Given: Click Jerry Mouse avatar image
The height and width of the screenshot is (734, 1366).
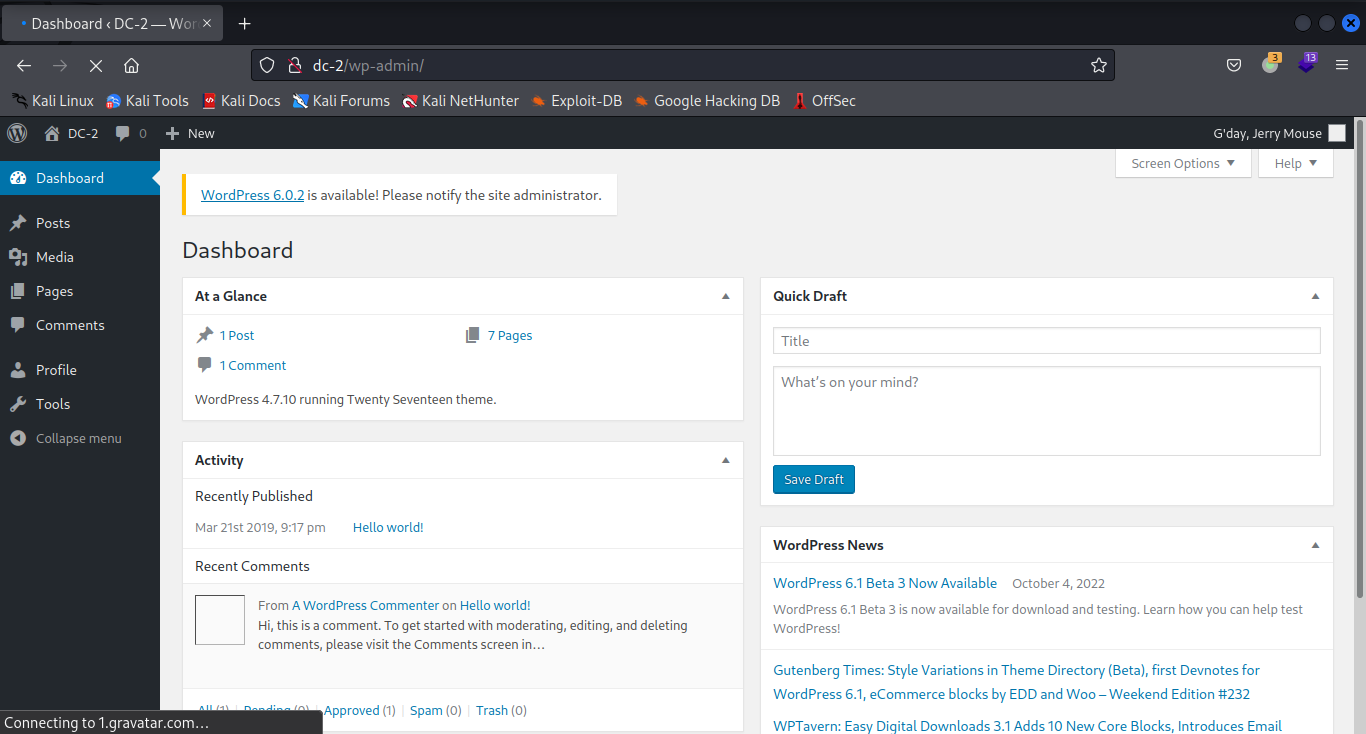Looking at the screenshot, I should (1337, 133).
